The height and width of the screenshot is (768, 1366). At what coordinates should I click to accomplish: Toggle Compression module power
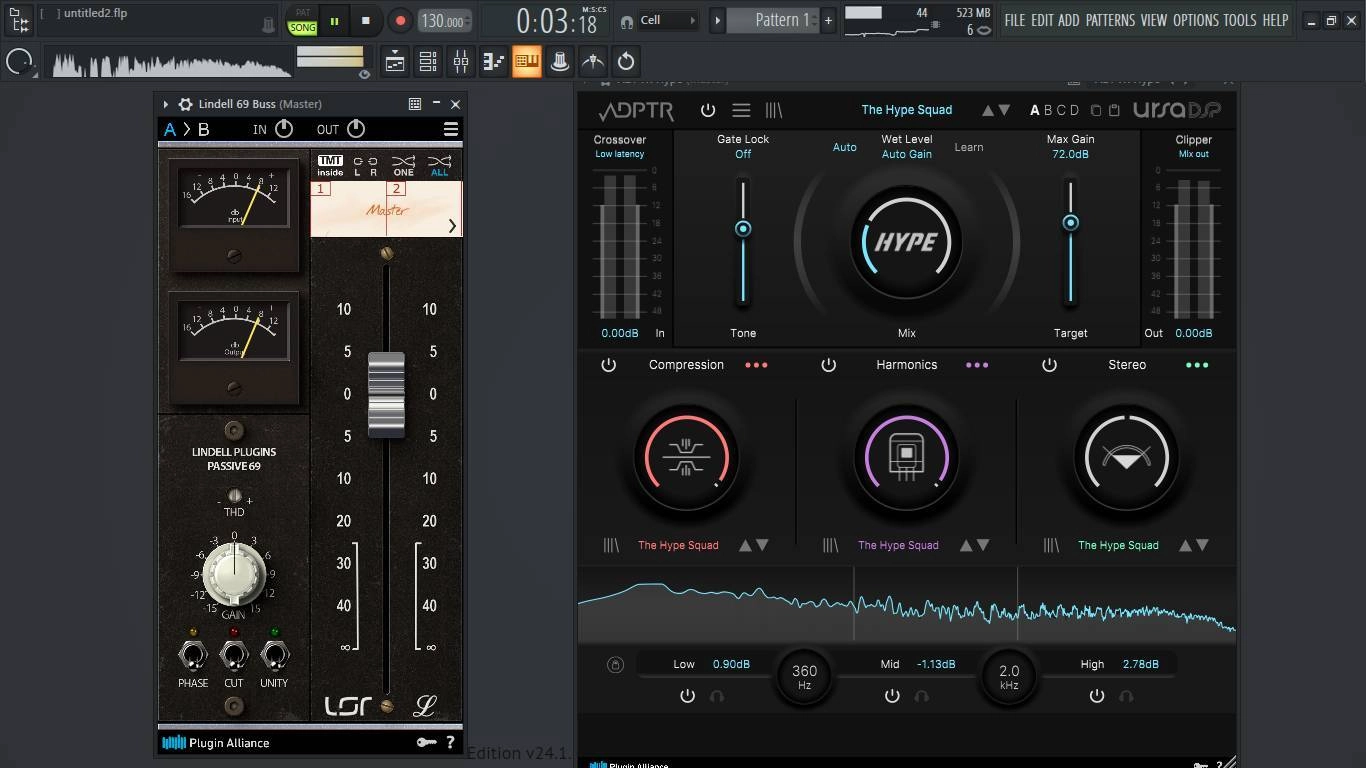pos(608,365)
